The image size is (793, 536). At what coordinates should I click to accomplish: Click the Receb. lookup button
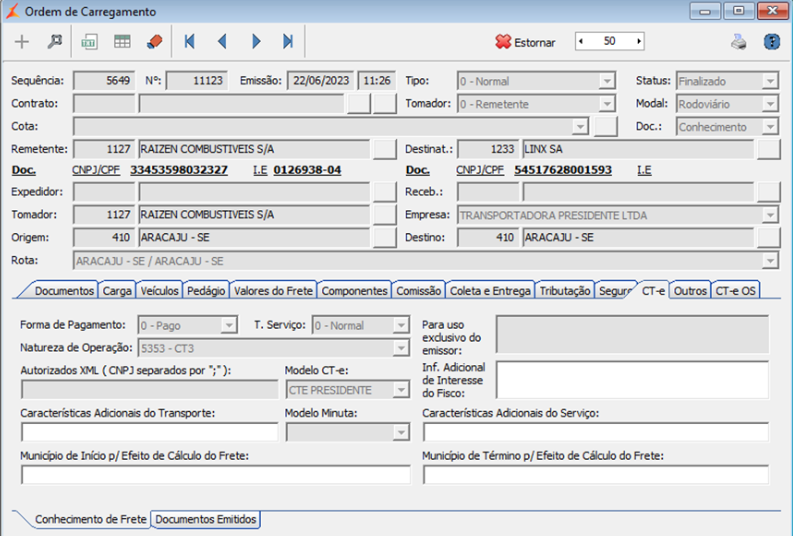[x=768, y=192]
